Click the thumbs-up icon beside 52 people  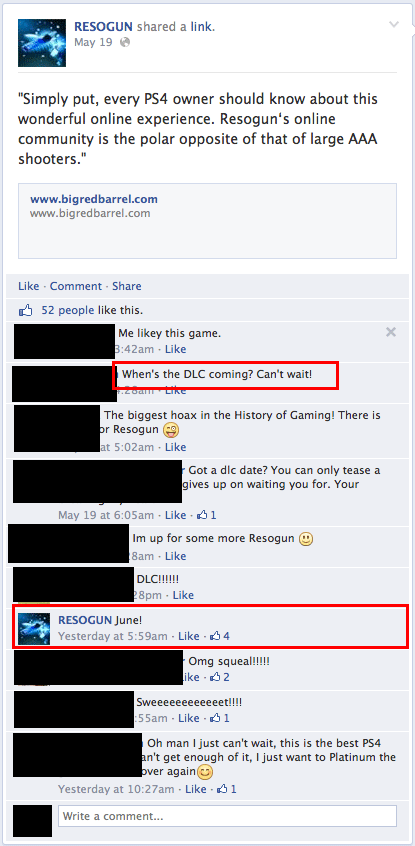pos(26,310)
